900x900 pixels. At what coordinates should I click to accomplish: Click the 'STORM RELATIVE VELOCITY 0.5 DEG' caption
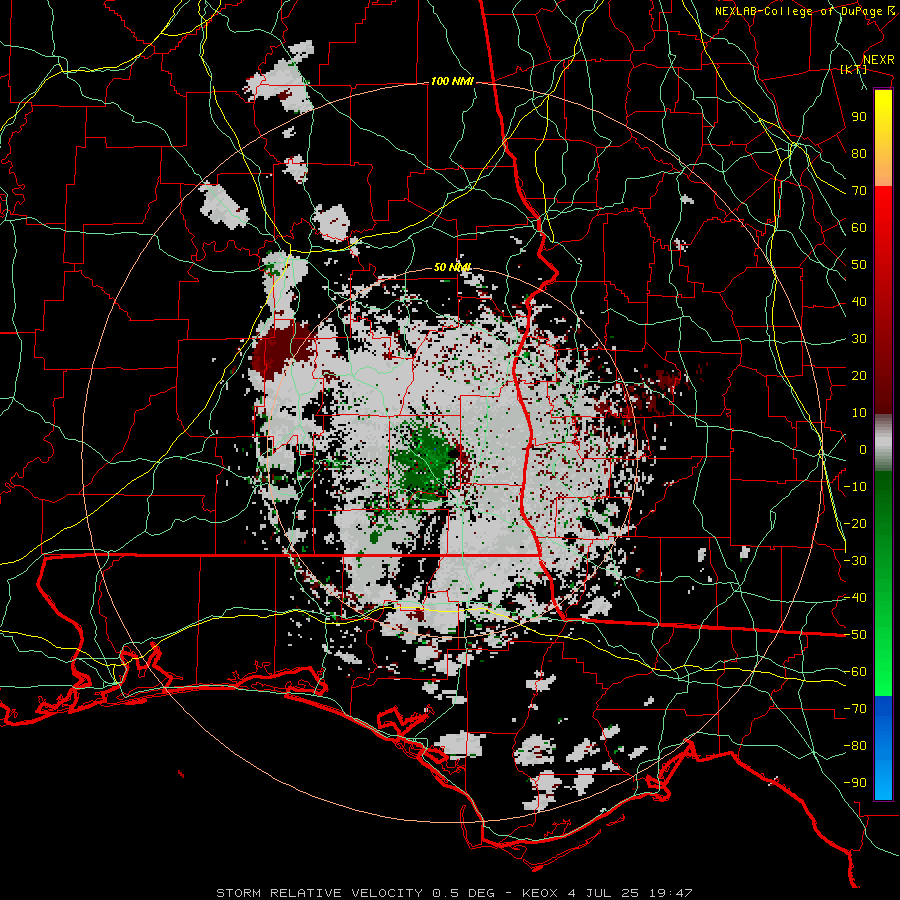(x=355, y=893)
